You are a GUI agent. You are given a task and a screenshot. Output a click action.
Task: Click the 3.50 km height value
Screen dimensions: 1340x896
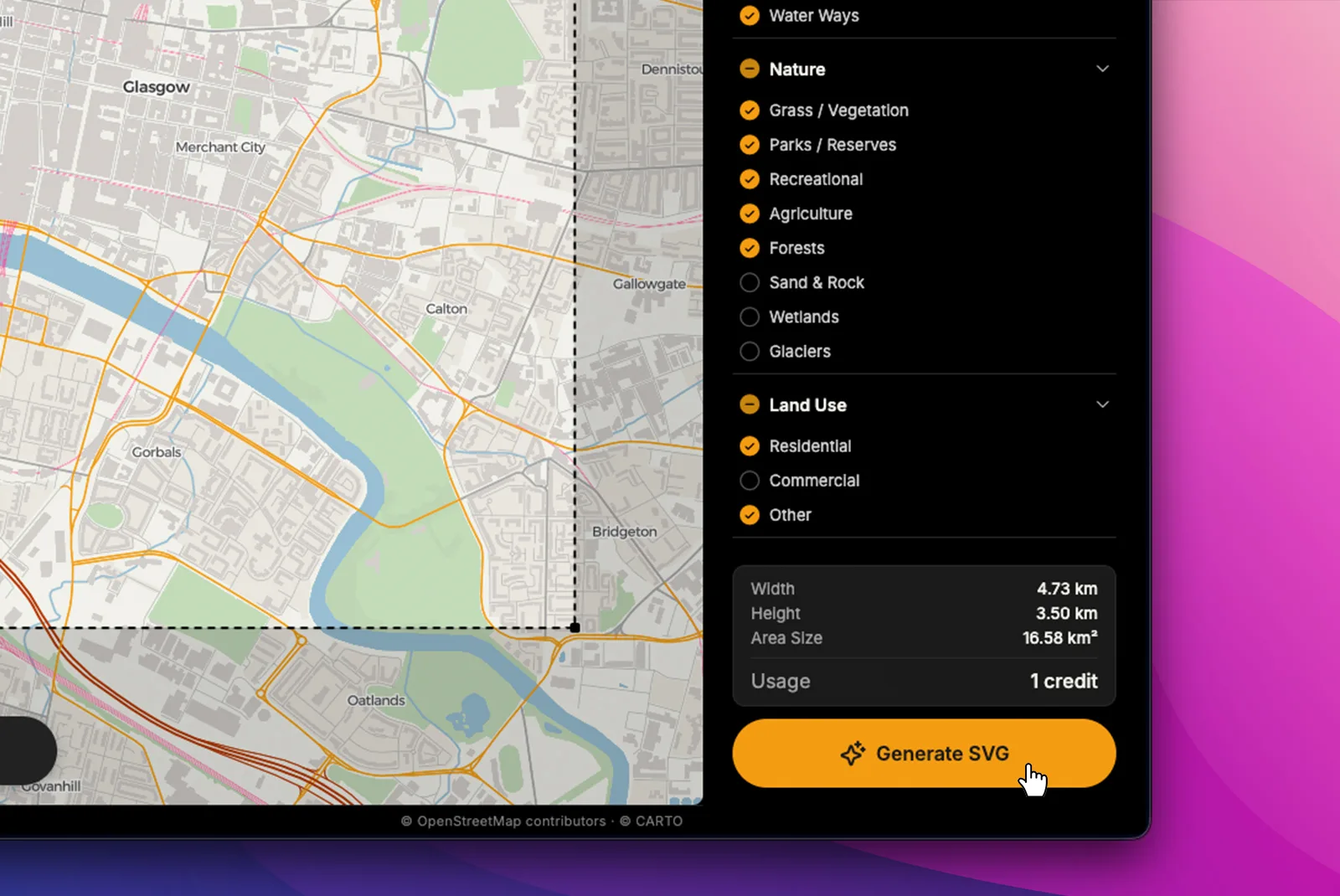click(x=1066, y=613)
